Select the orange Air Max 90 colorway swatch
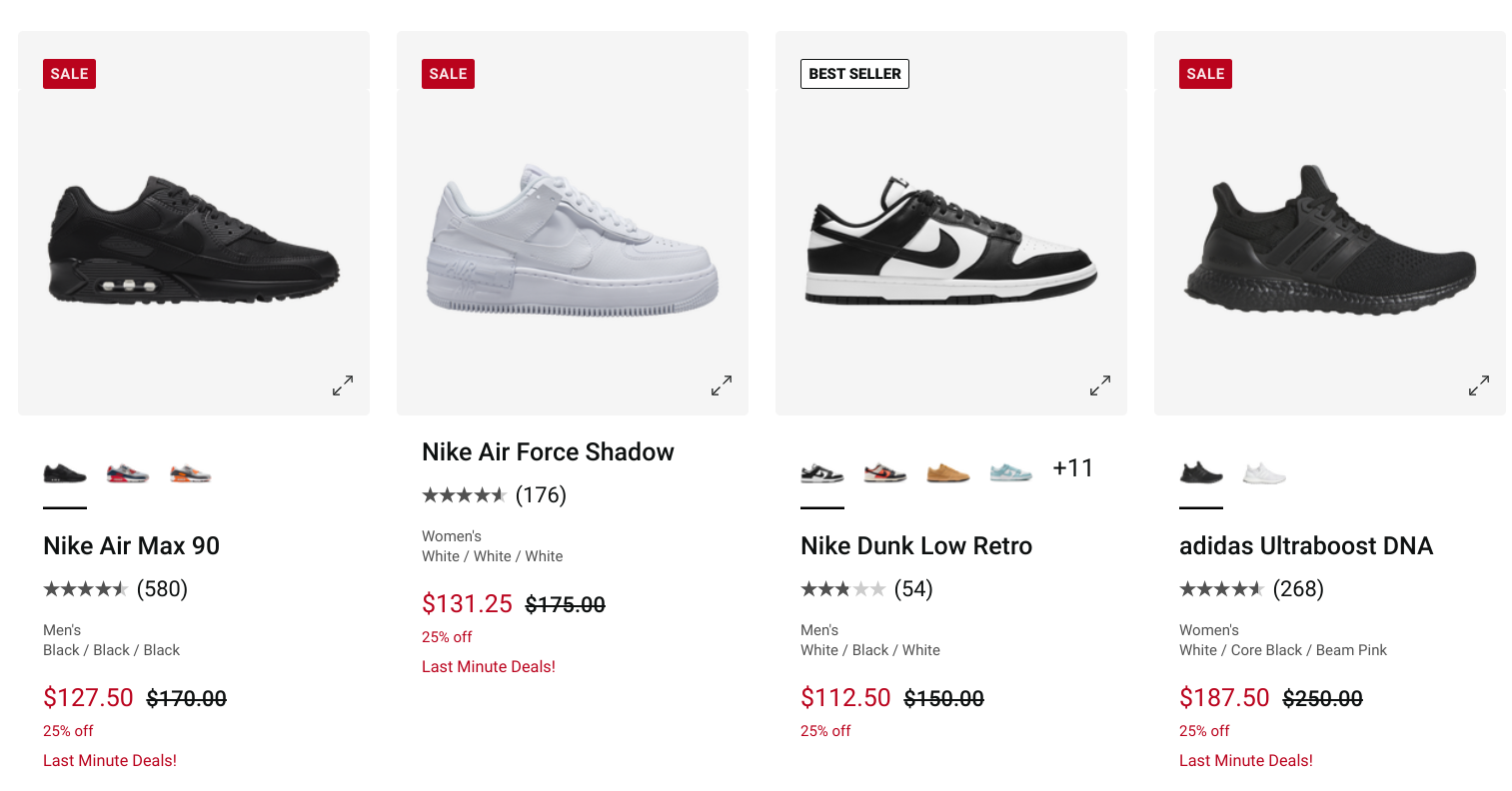Screen dimensions: 1512x791 coord(190,473)
